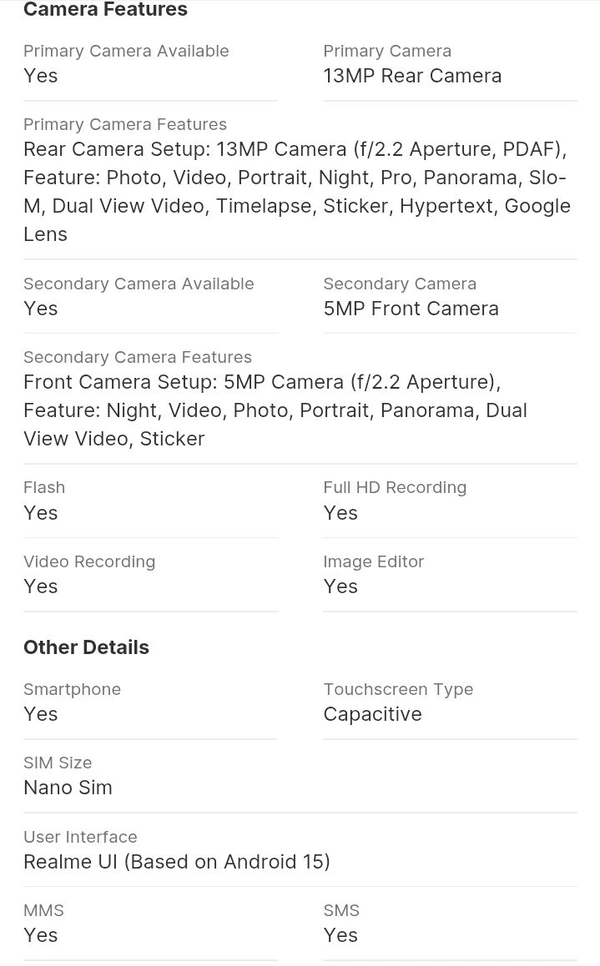Click the Flash specification label
This screenshot has width=600, height=966.
[44, 488]
